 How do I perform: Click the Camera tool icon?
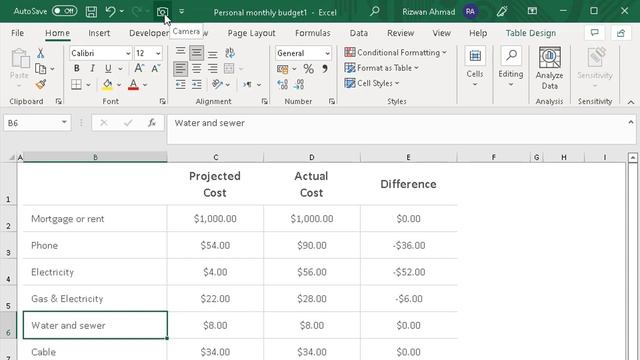click(x=162, y=12)
